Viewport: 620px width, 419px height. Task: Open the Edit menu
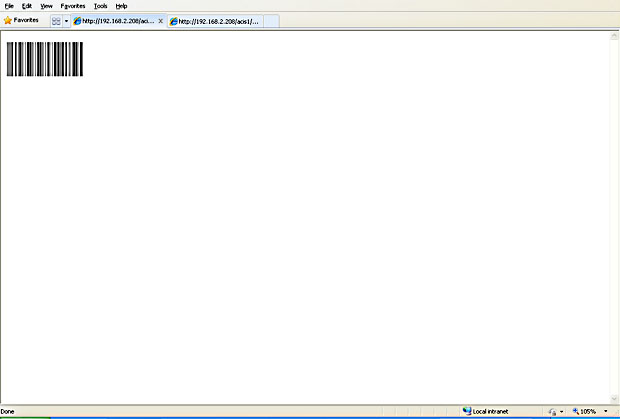pos(26,6)
